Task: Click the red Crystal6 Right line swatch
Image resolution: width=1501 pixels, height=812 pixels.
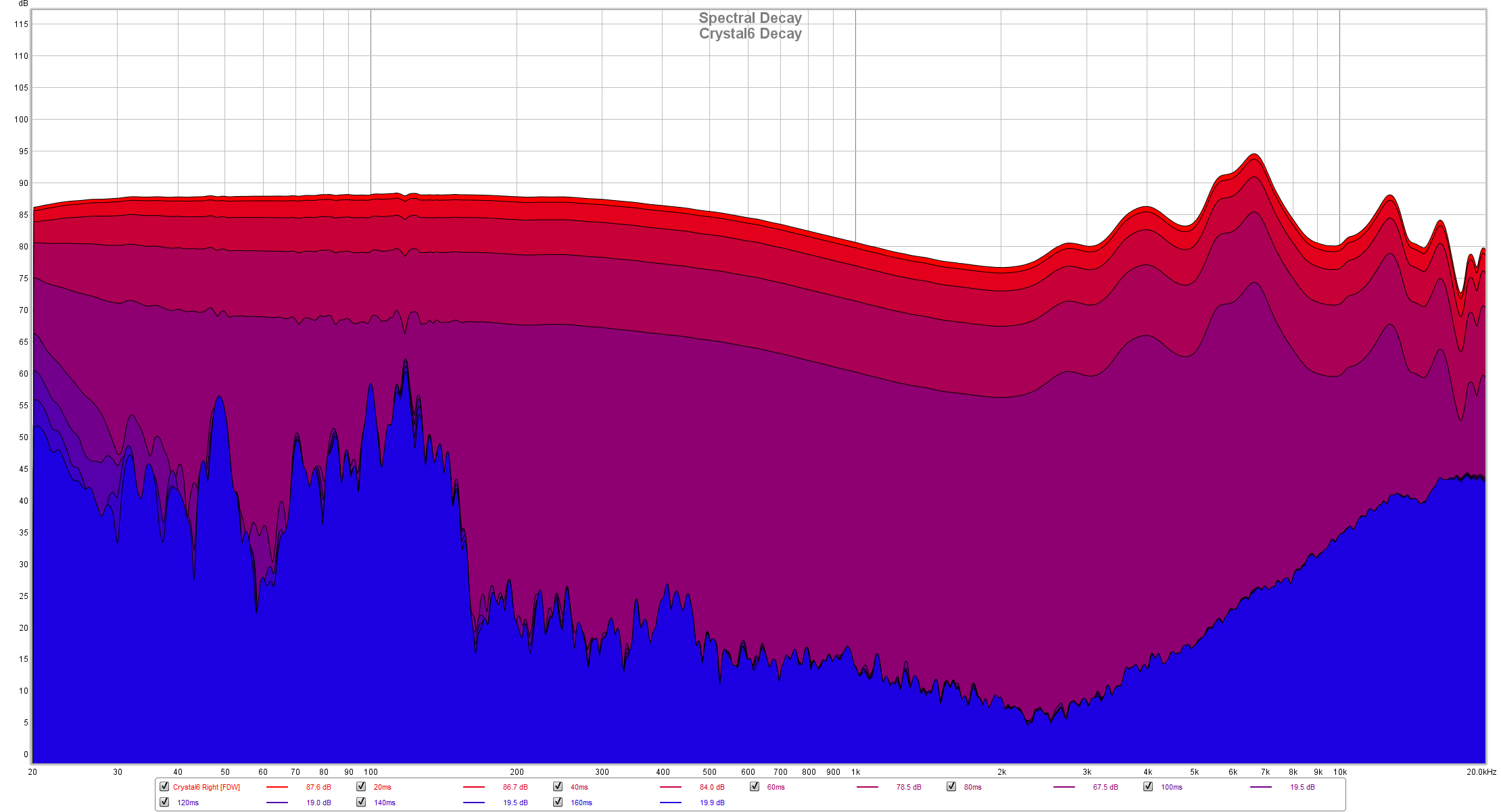Action: (x=277, y=787)
